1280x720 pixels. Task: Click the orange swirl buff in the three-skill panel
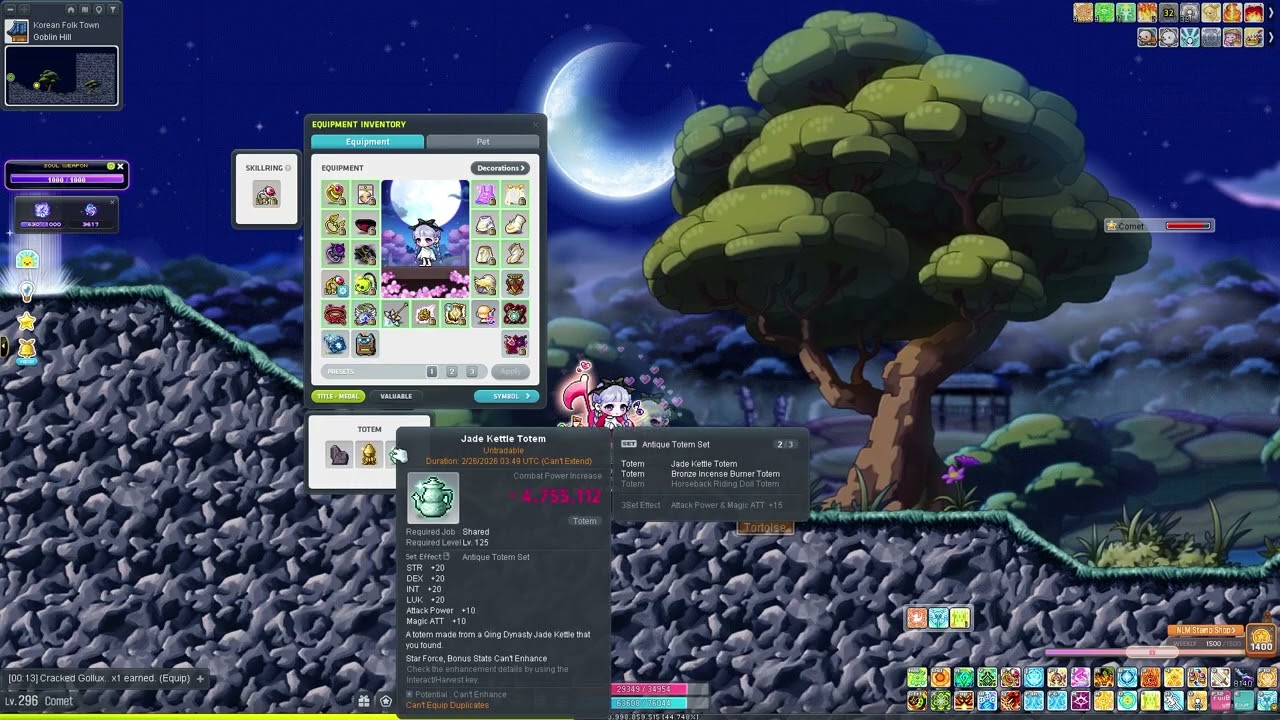tap(917, 618)
